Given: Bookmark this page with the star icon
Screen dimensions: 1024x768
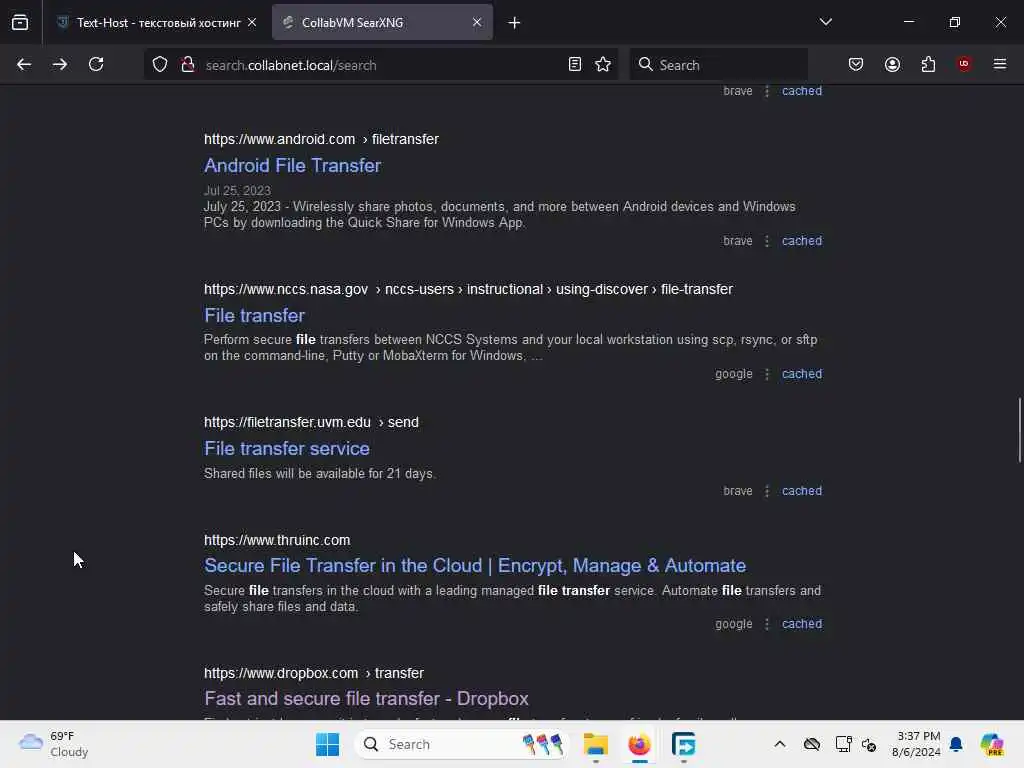Looking at the screenshot, I should 603,65.
